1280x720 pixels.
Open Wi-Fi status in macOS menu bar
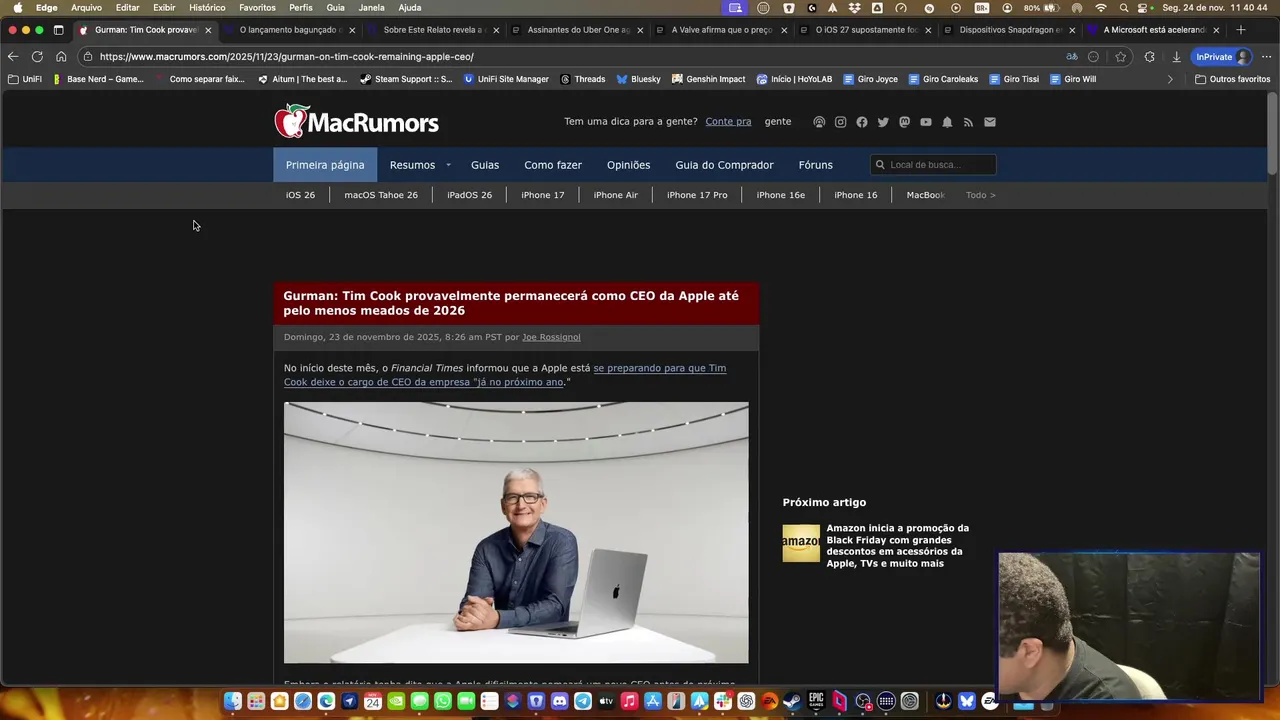[1101, 8]
